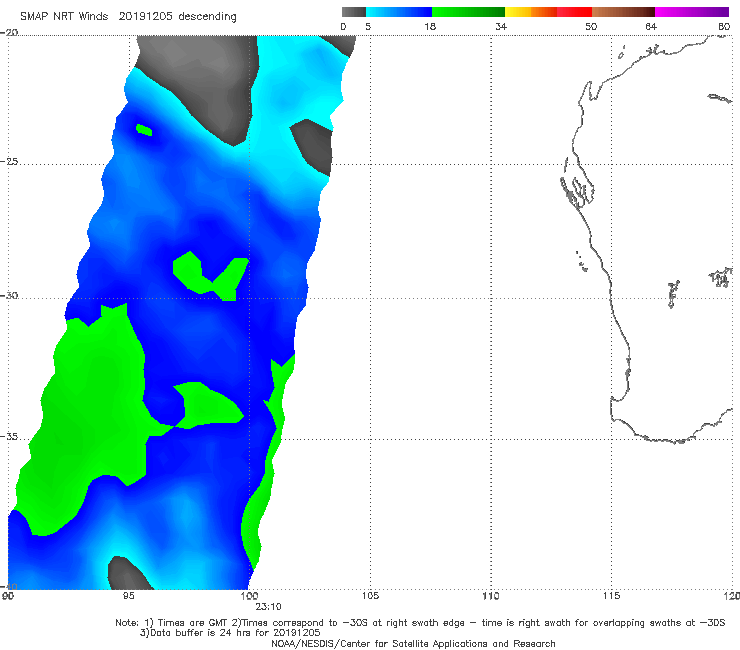This screenshot has width=740, height=650.
Task: Click the yellow-orange segment of the color bar
Action: click(531, 12)
